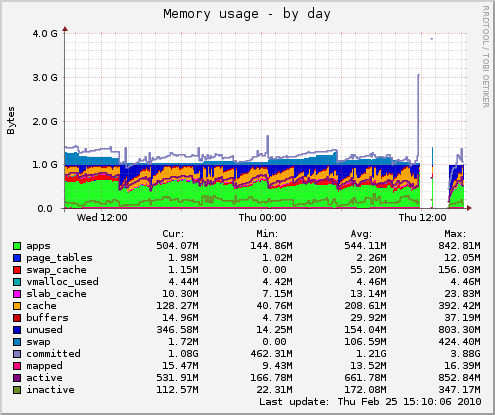Click the lavender committed legend swatch
This screenshot has width=495, height=415.
click(17, 354)
